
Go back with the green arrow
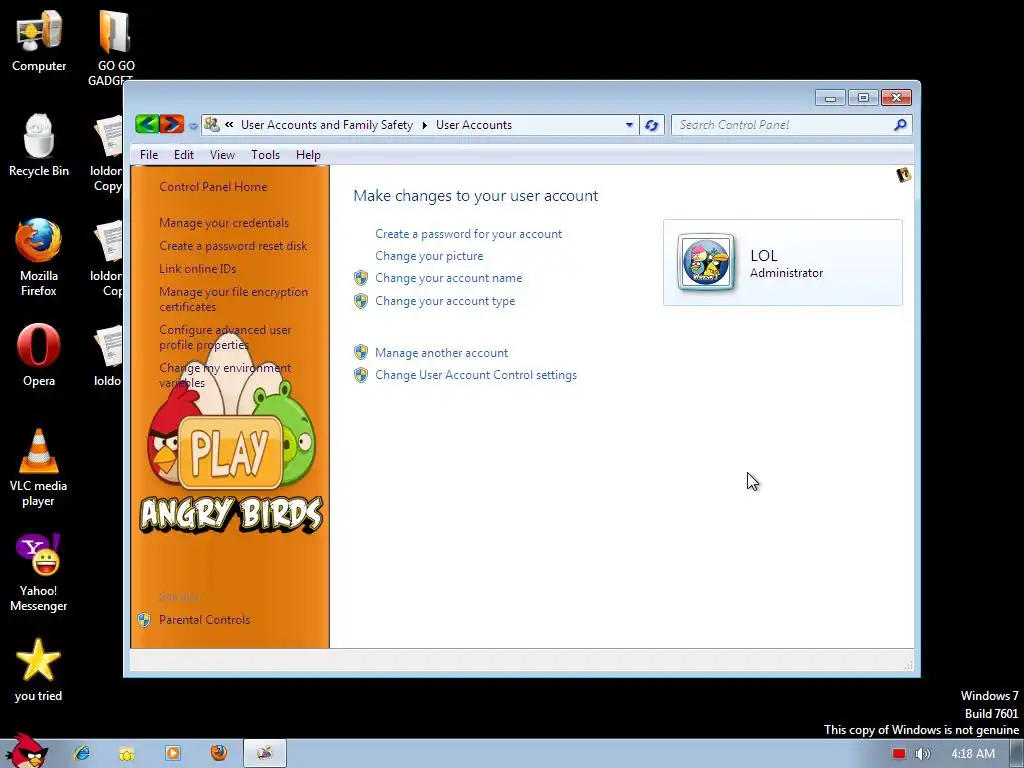coord(147,123)
